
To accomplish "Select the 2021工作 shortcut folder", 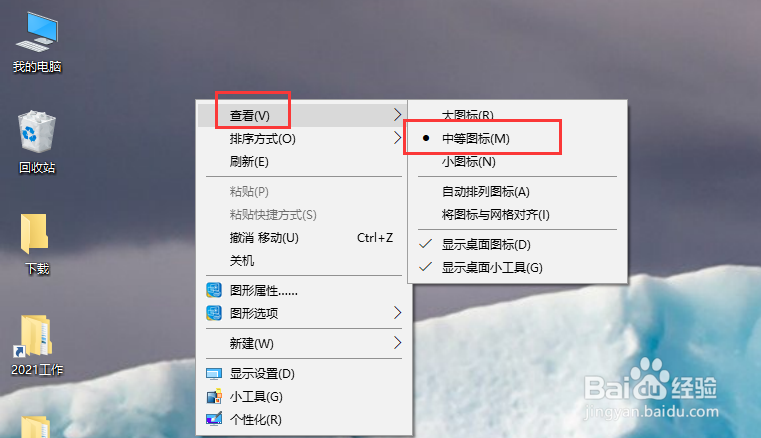I will tap(37, 345).
